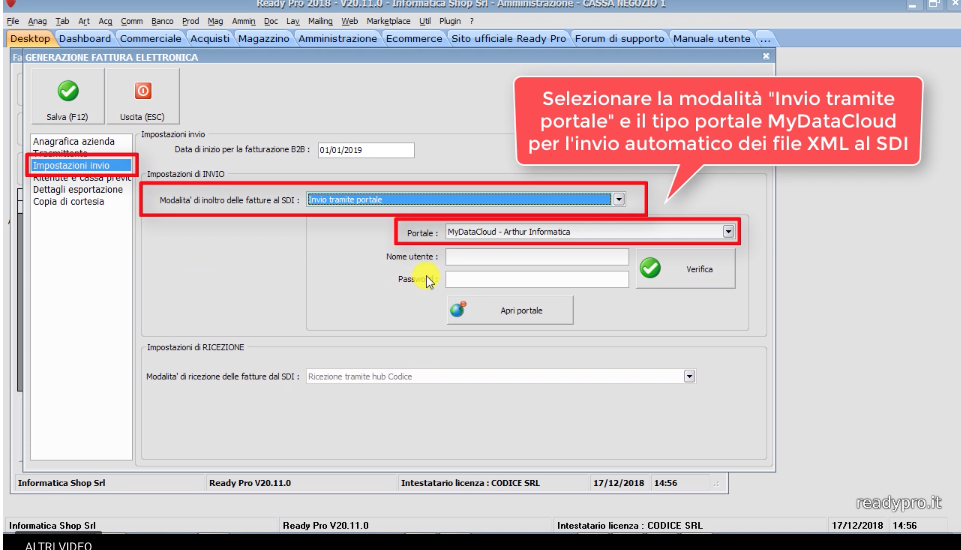Click the green Verifica checkmark button
Viewport: 961px width, 550px height.
coord(686,269)
